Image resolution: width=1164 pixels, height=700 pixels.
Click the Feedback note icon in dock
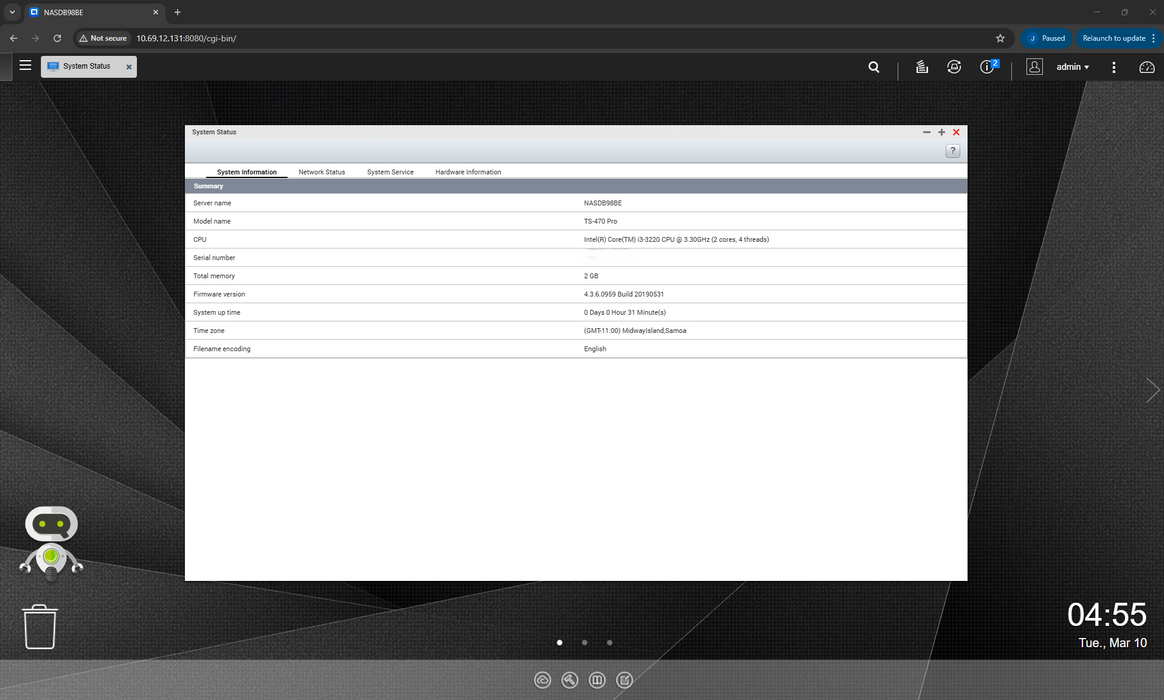[x=624, y=680]
